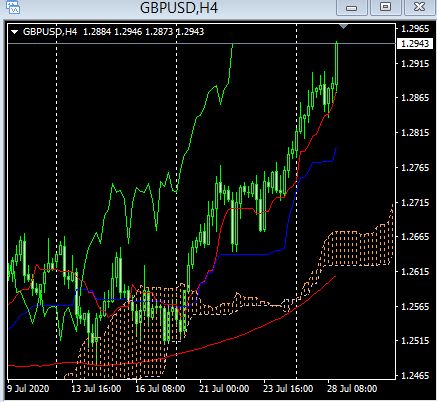The width and height of the screenshot is (437, 402).
Task: Click the blue Kijun-sen line end
Action: (336, 149)
